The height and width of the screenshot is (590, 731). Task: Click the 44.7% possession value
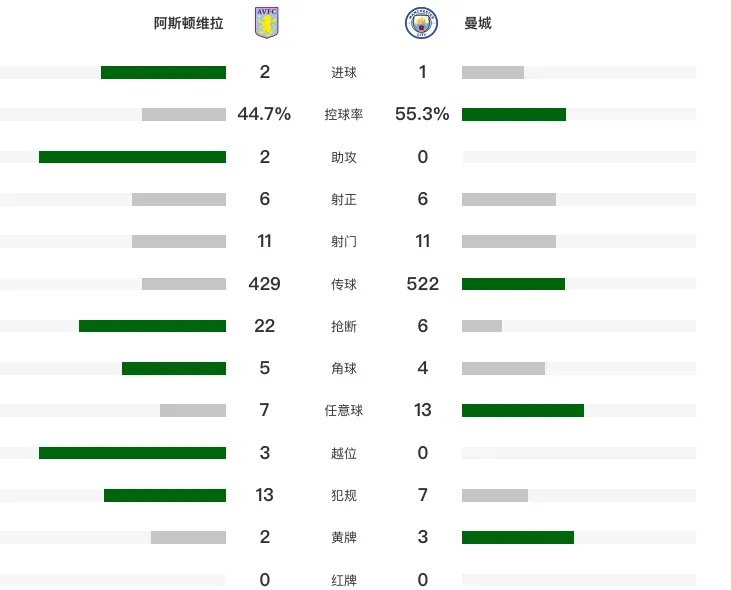pyautogui.click(x=264, y=114)
